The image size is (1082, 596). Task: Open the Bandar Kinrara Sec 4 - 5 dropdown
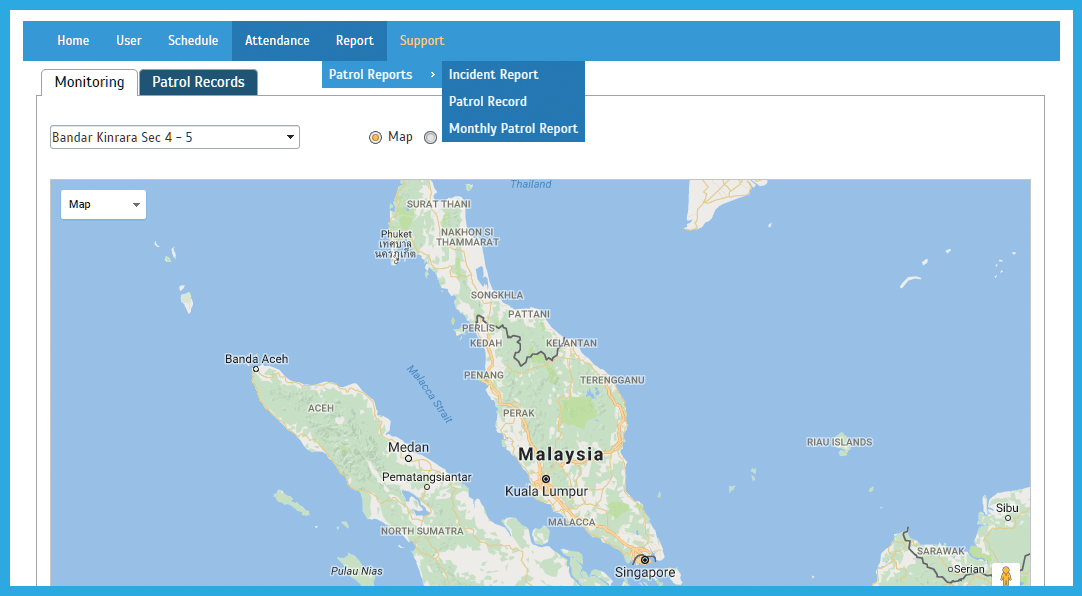[175, 137]
